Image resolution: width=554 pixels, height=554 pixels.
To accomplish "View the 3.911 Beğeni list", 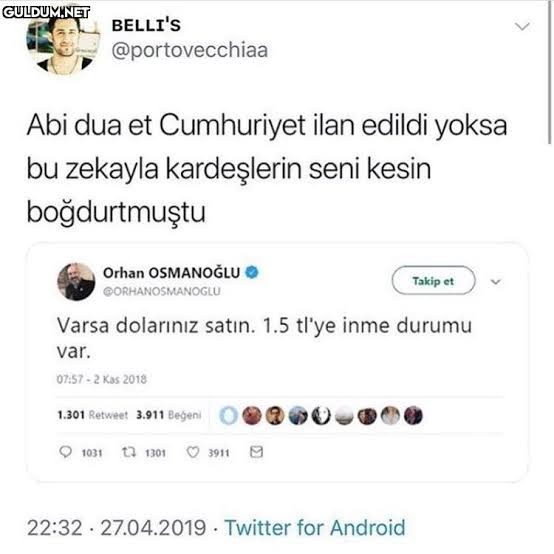I will click(x=169, y=414).
